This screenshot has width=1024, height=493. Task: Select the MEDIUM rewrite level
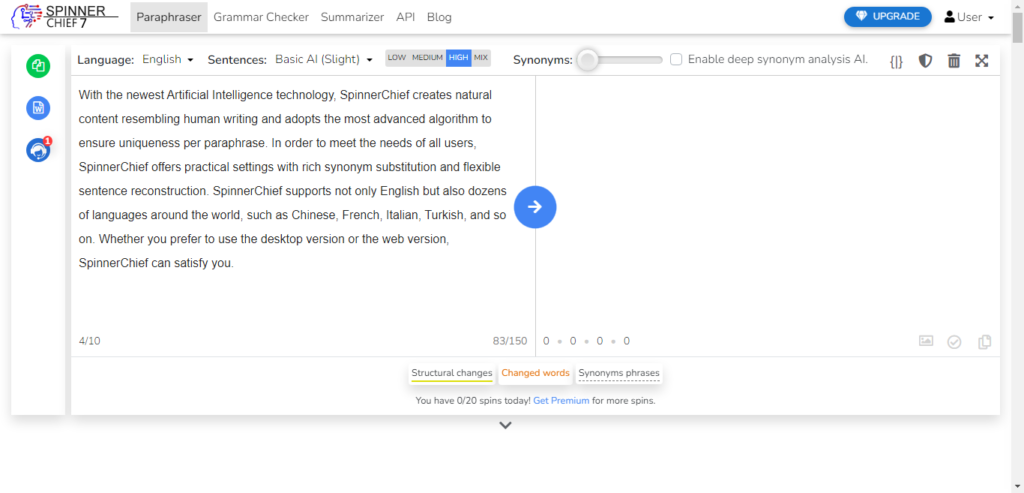pyautogui.click(x=428, y=58)
